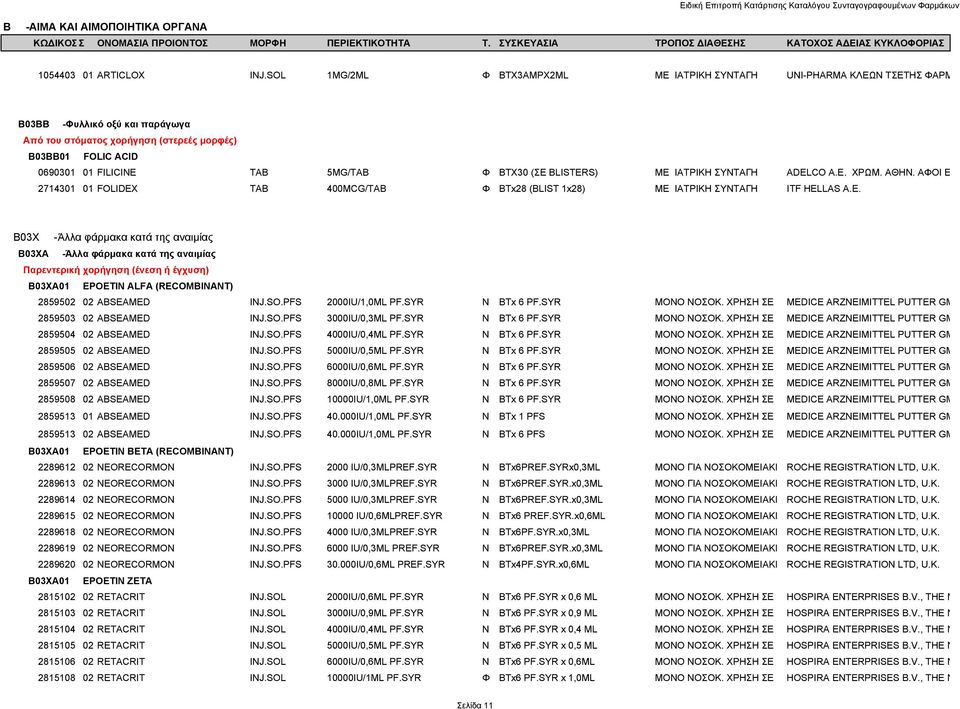This screenshot has height=709, width=960.
Task: Click ITF HELLAS A.E. license holder
Action: [823, 189]
